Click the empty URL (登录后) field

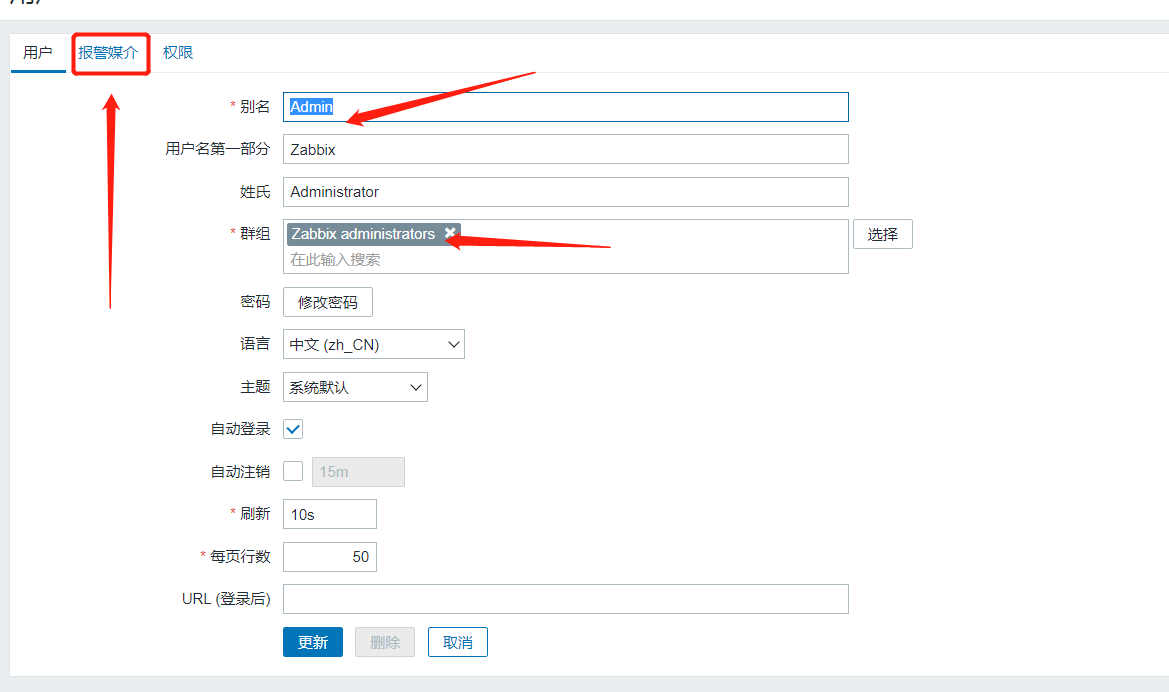tap(566, 599)
